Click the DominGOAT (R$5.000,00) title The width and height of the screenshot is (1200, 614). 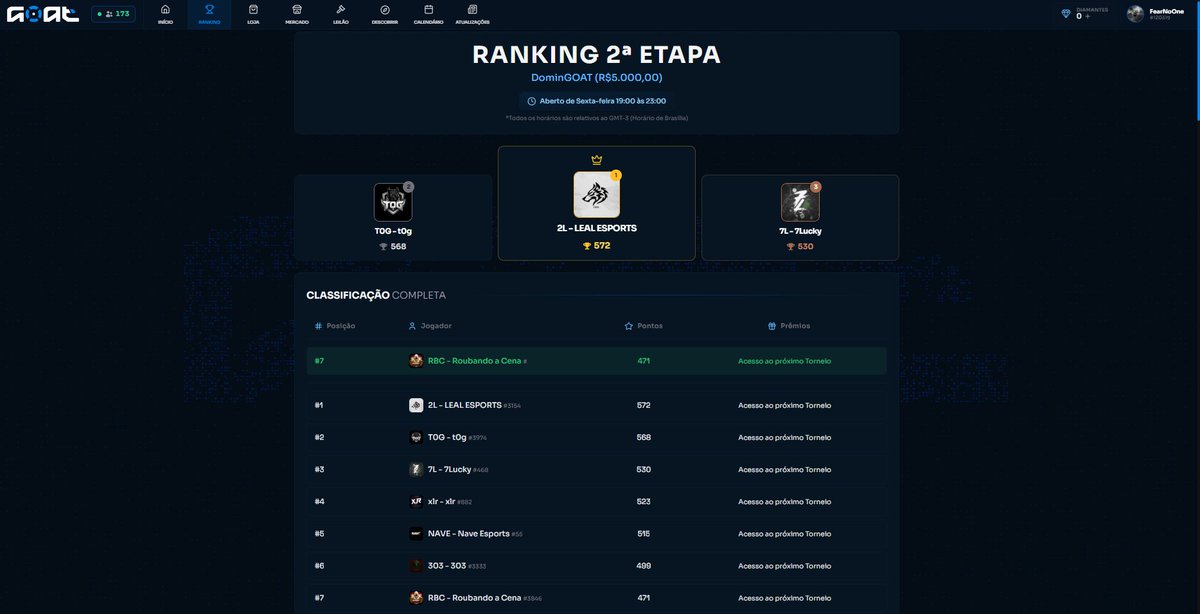(597, 77)
